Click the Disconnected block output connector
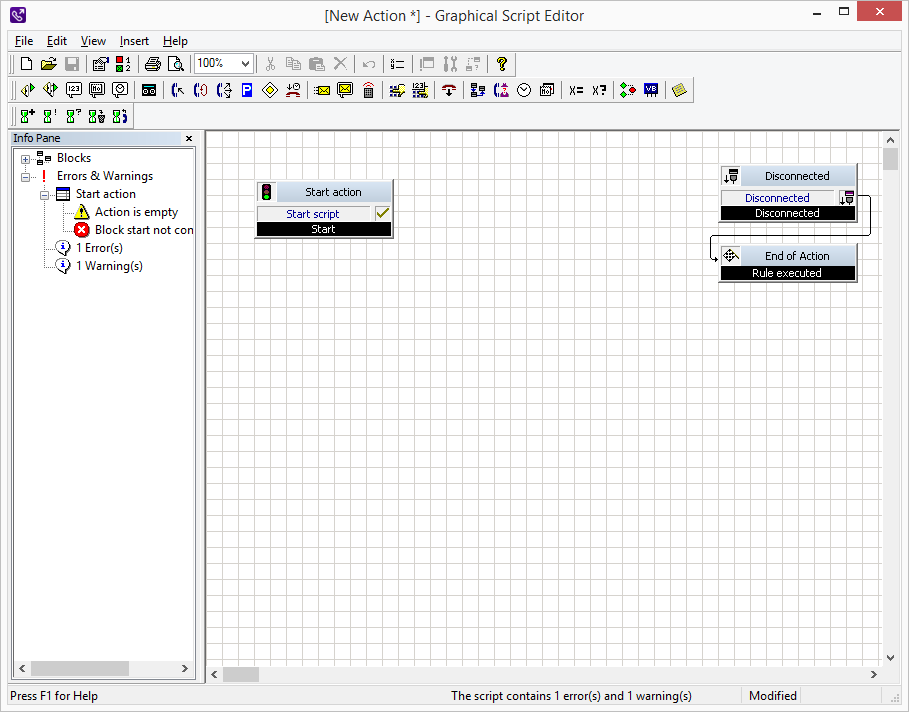Image resolution: width=909 pixels, height=712 pixels. (847, 198)
